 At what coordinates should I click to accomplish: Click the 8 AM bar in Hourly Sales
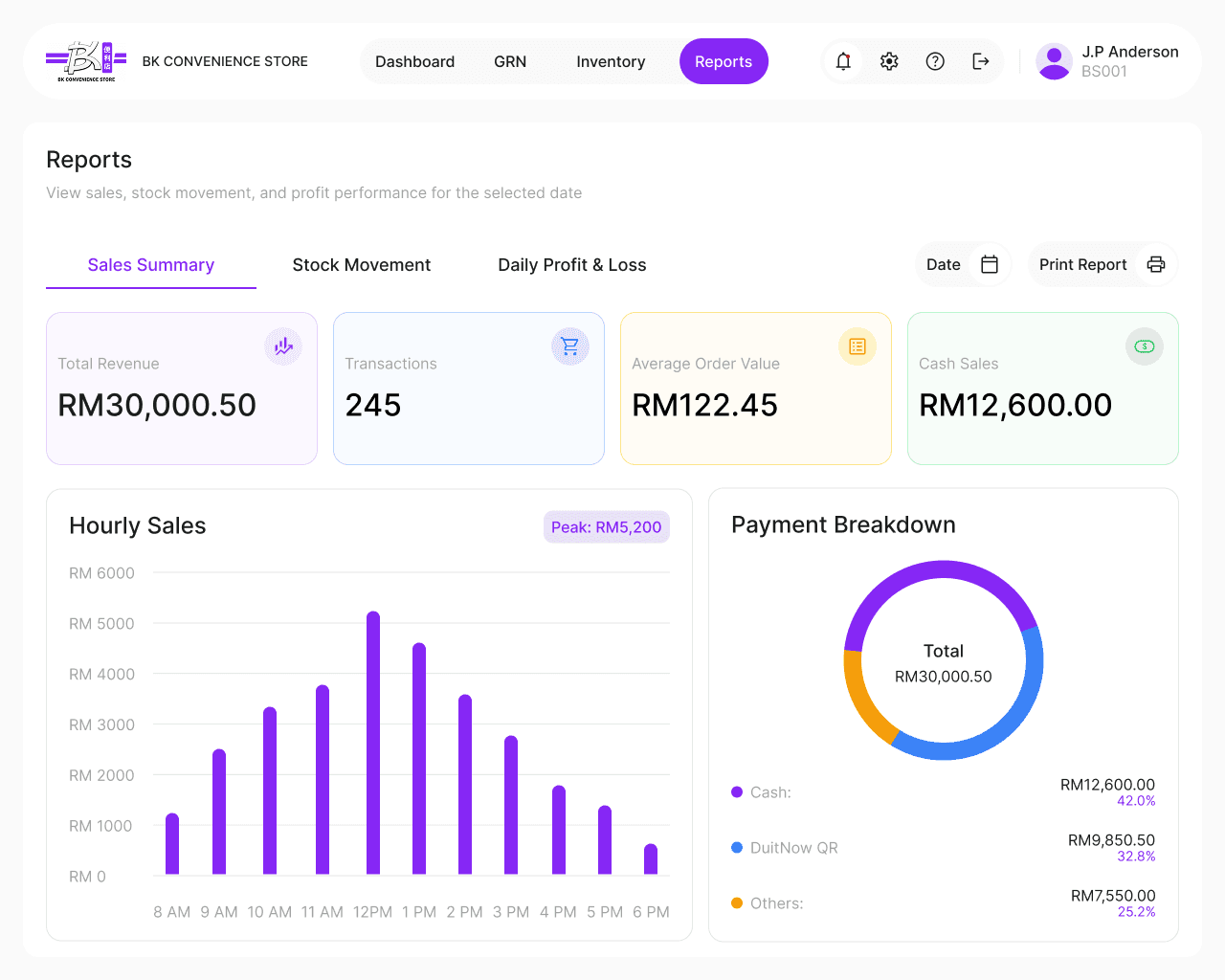click(172, 844)
